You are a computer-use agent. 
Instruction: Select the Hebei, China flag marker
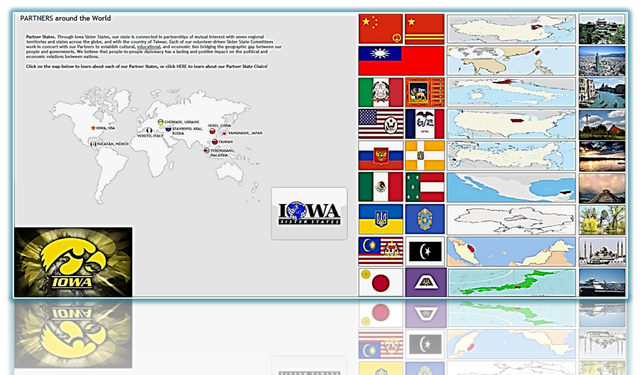click(212, 131)
